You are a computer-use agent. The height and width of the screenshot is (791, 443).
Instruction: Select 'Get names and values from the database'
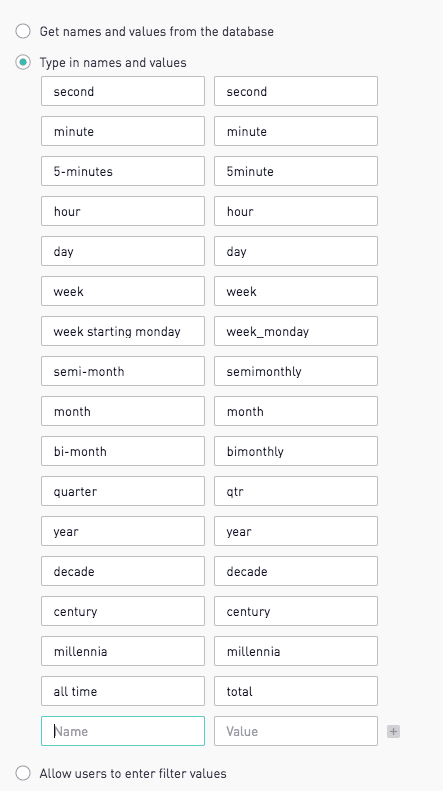23,31
